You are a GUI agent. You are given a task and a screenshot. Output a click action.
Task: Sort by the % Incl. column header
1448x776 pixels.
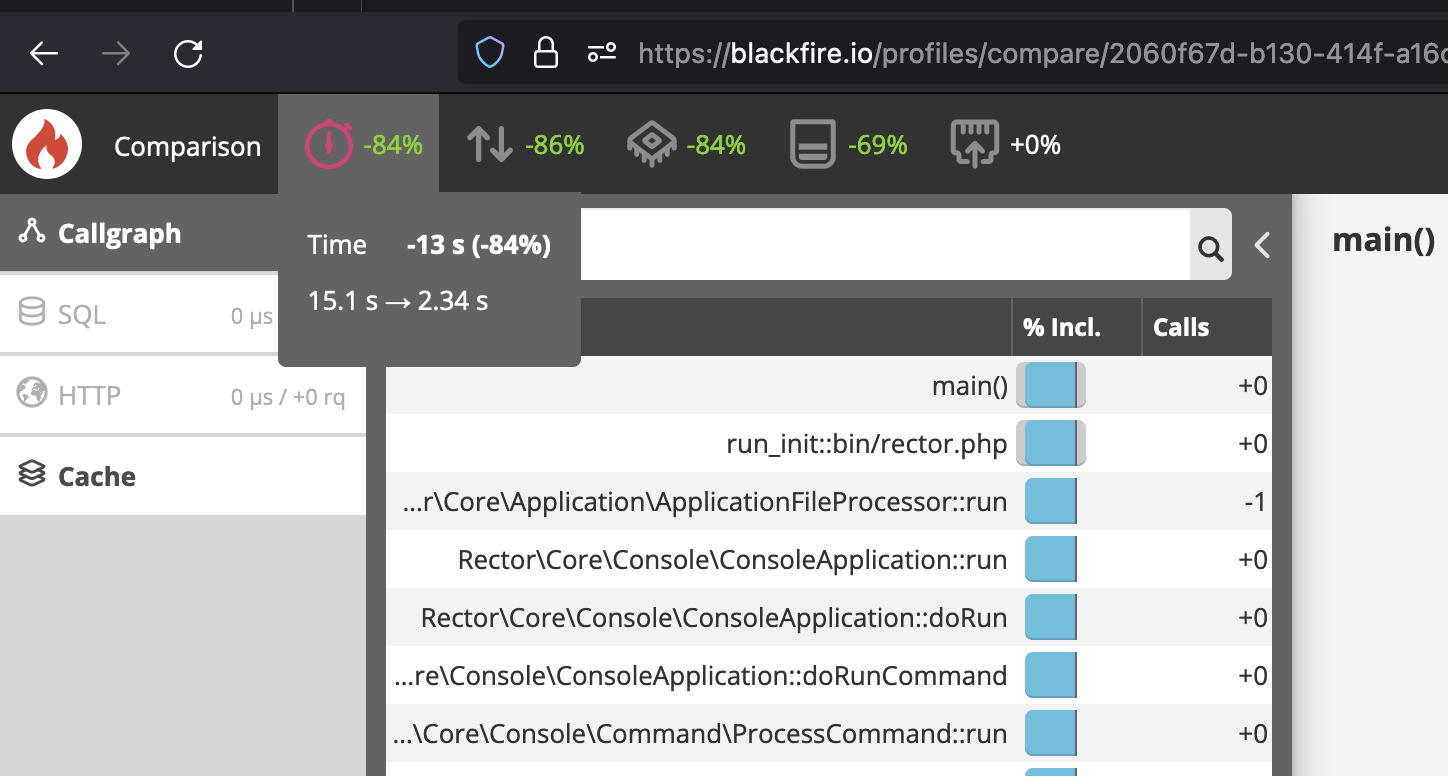click(1076, 327)
